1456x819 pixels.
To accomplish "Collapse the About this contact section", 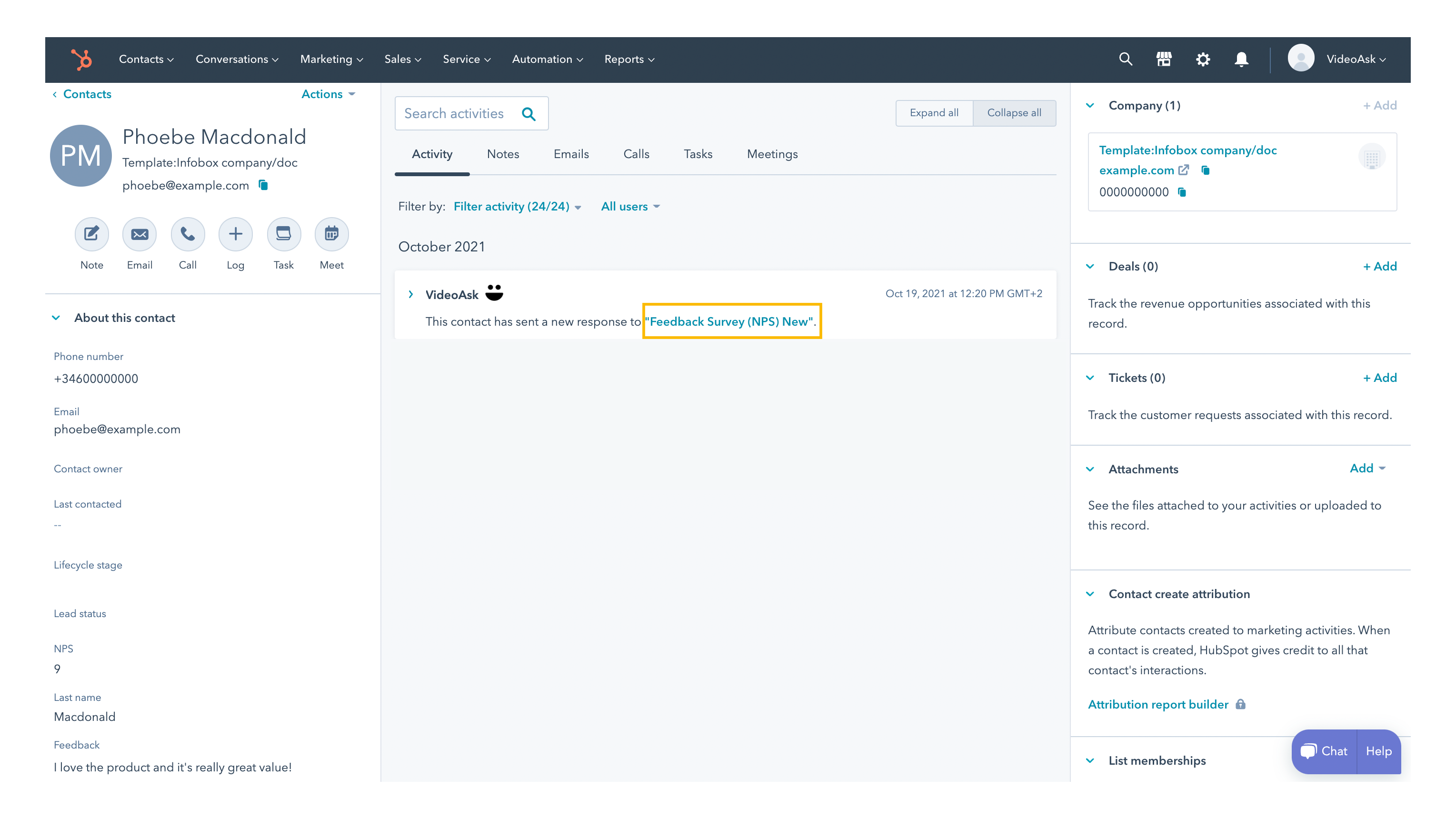I will point(56,318).
